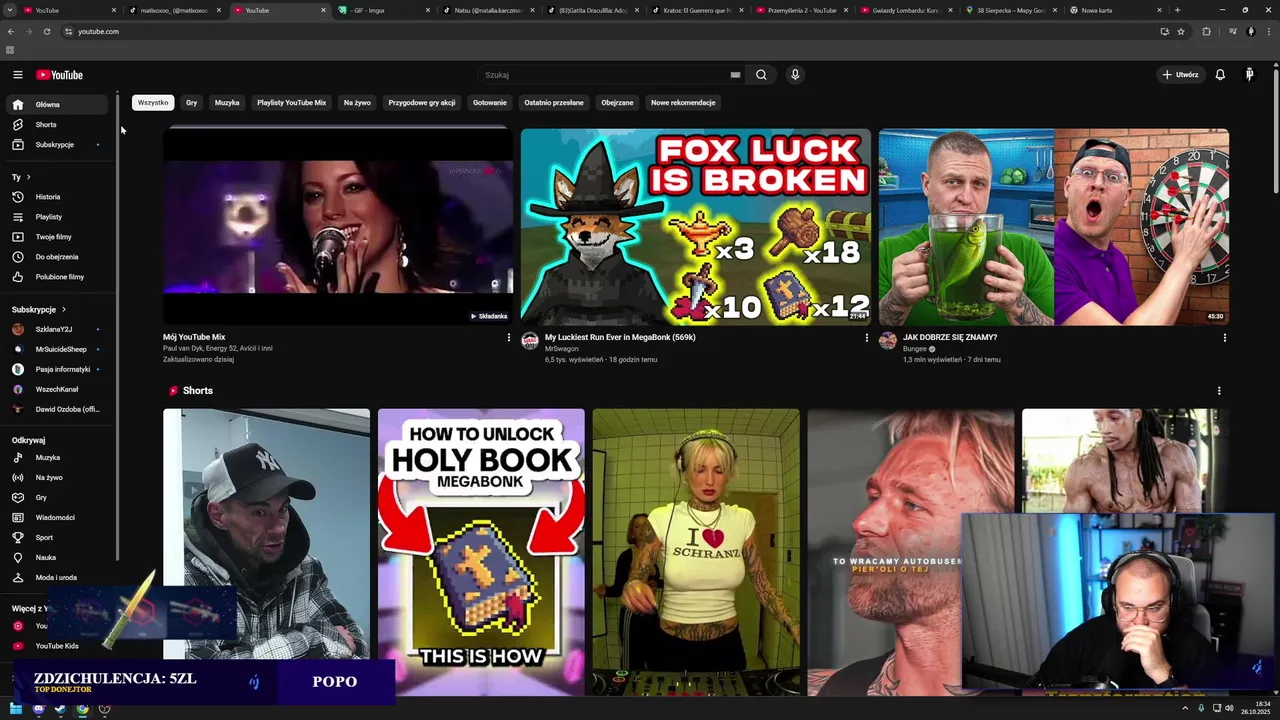Viewport: 1280px width, 720px height.
Task: Open options menu for Mój YouTube Mix
Action: [x=508, y=338]
